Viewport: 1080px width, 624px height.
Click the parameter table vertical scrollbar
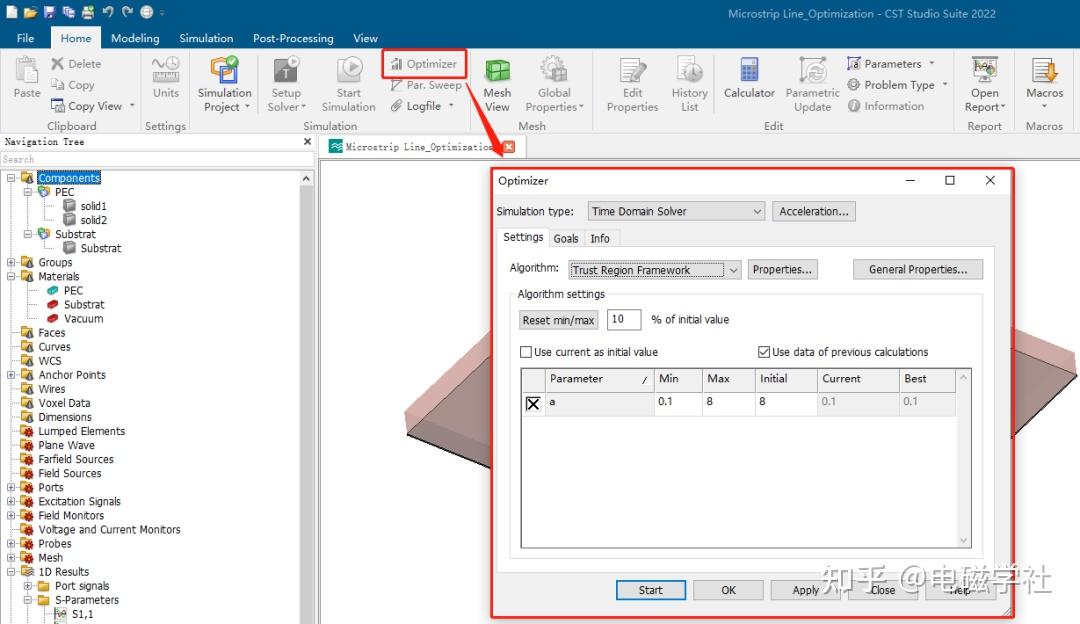click(964, 458)
